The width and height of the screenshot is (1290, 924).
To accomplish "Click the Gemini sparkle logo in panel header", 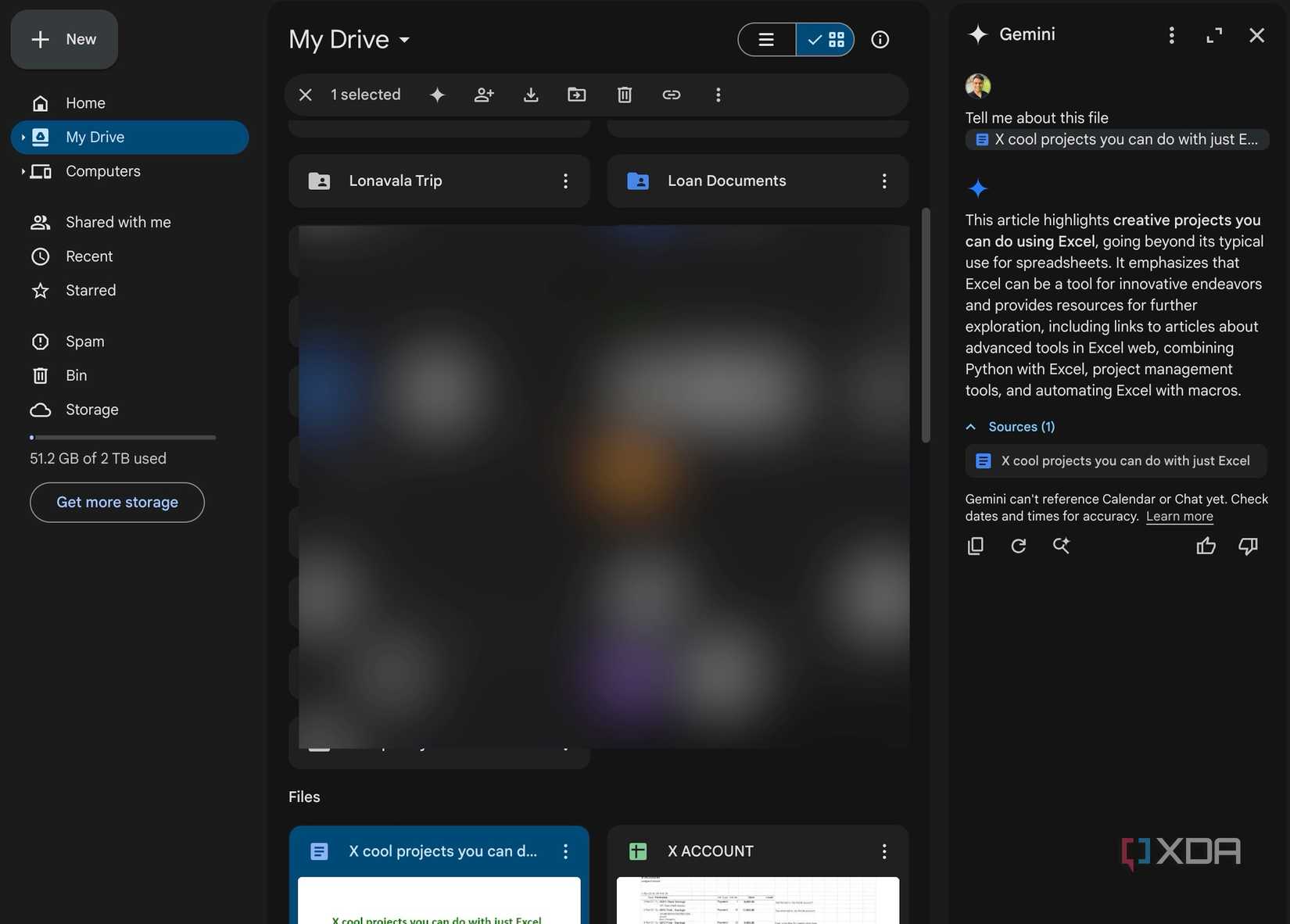I will click(x=978, y=34).
